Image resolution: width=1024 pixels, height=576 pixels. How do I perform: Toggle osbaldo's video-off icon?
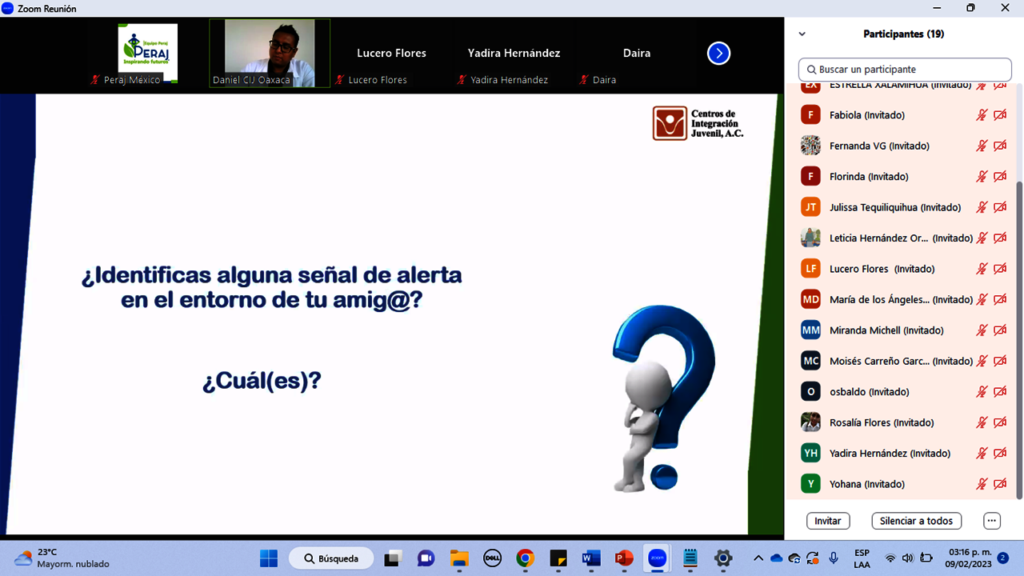(x=1000, y=391)
